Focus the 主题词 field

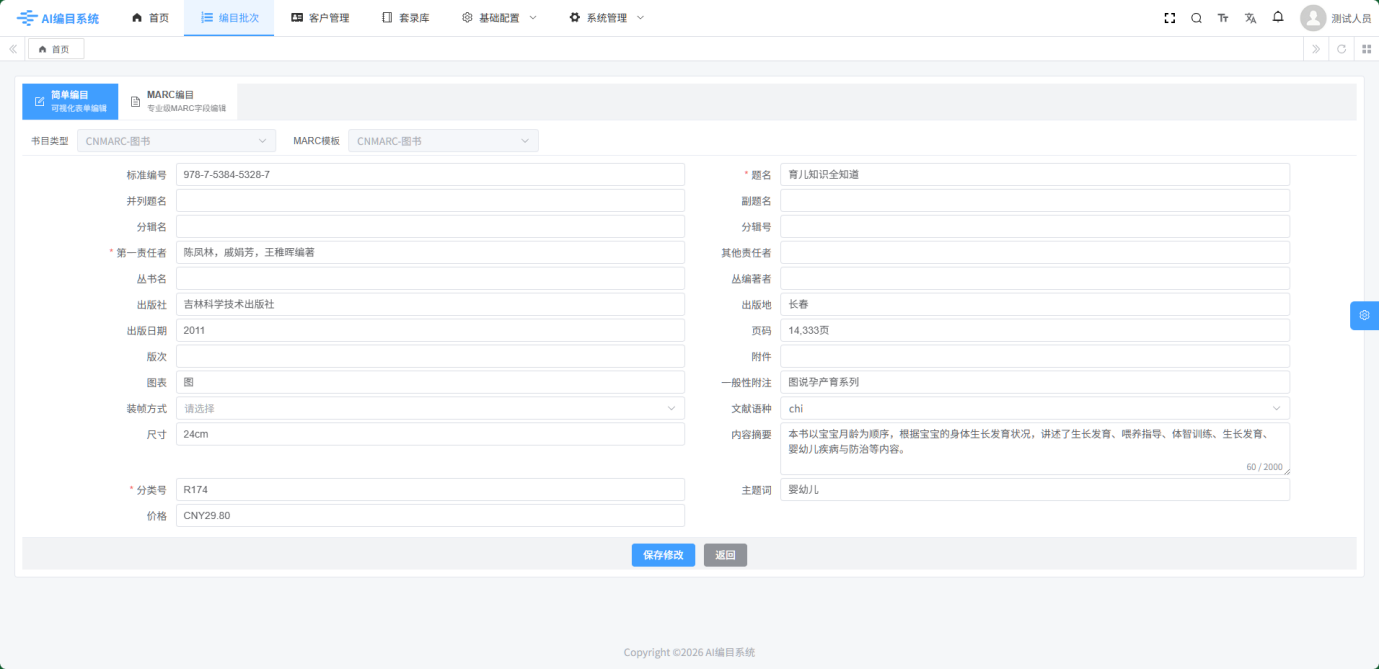pos(1035,489)
